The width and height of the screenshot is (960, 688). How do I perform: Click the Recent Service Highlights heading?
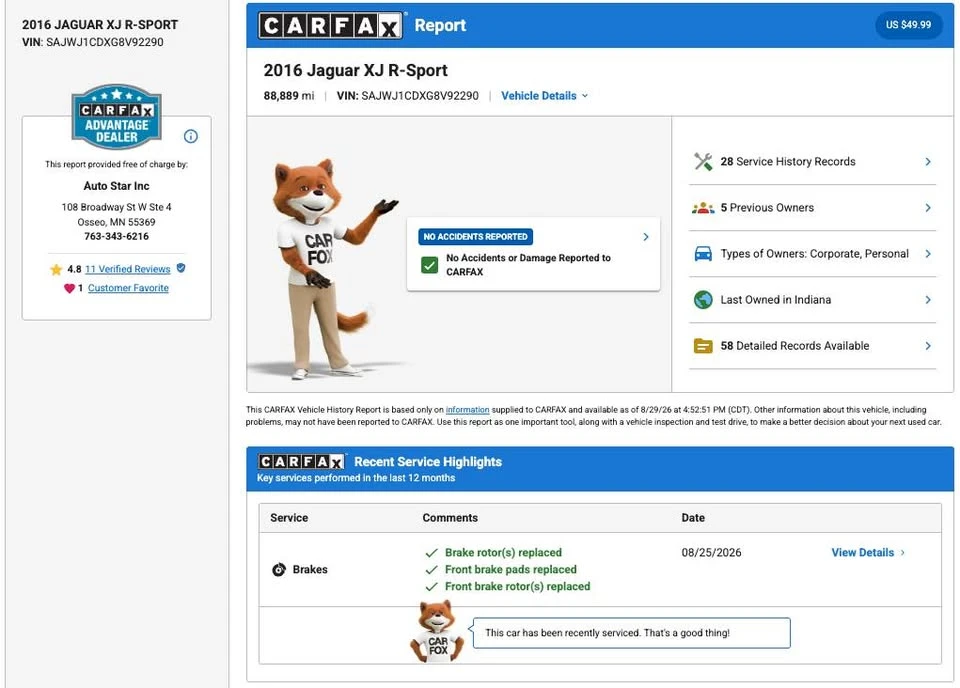(428, 462)
